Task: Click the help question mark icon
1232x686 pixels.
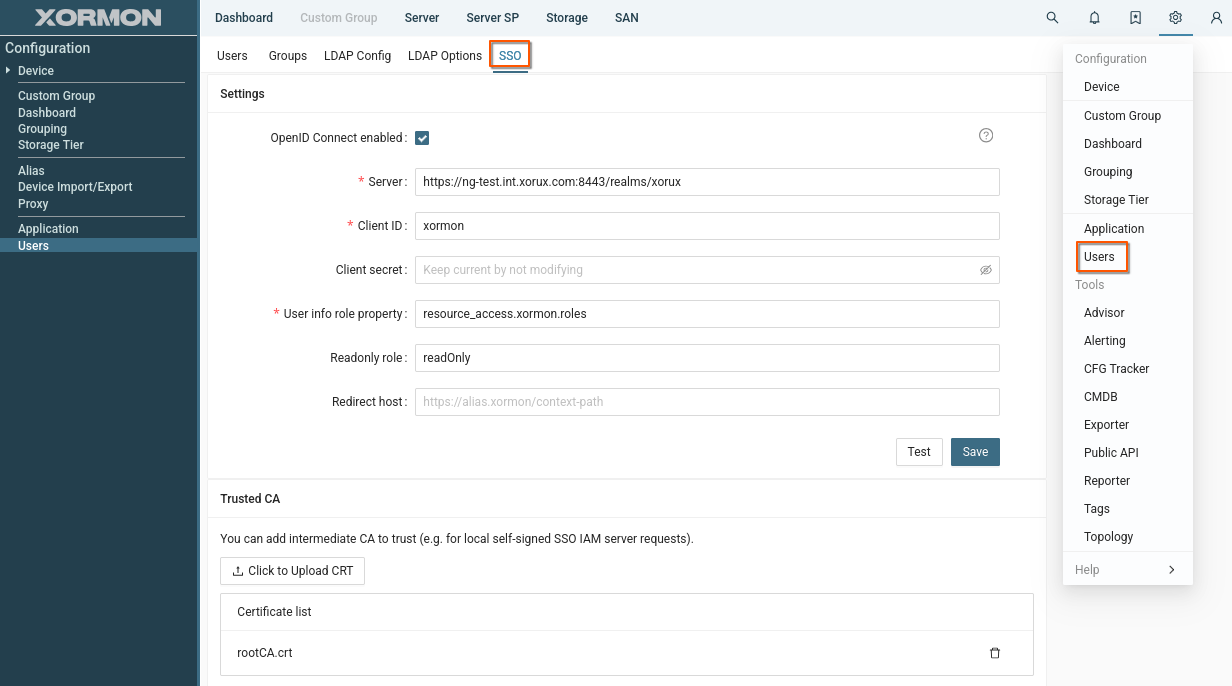Action: (x=986, y=136)
